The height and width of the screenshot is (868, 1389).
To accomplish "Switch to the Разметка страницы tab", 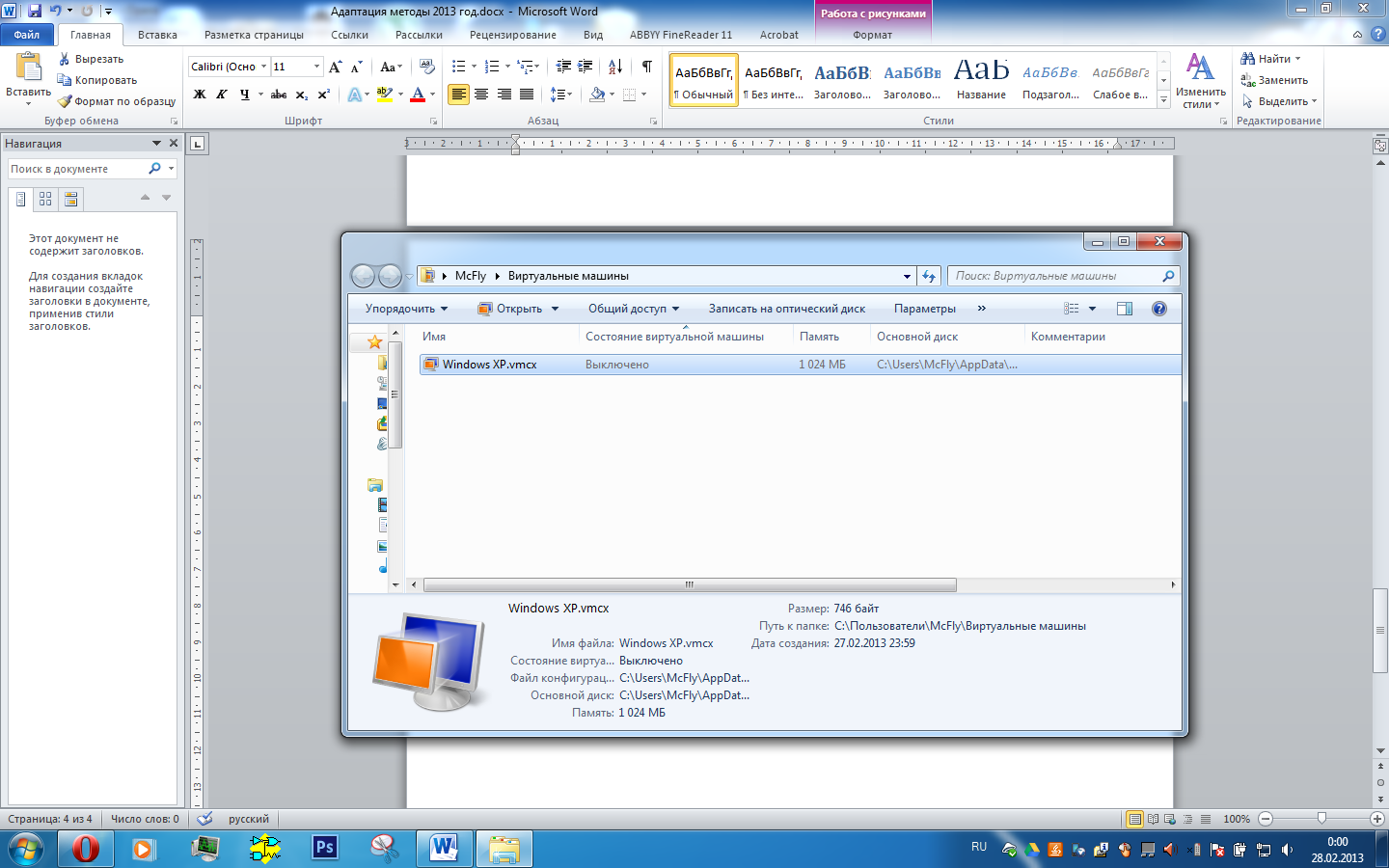I will coord(254,35).
